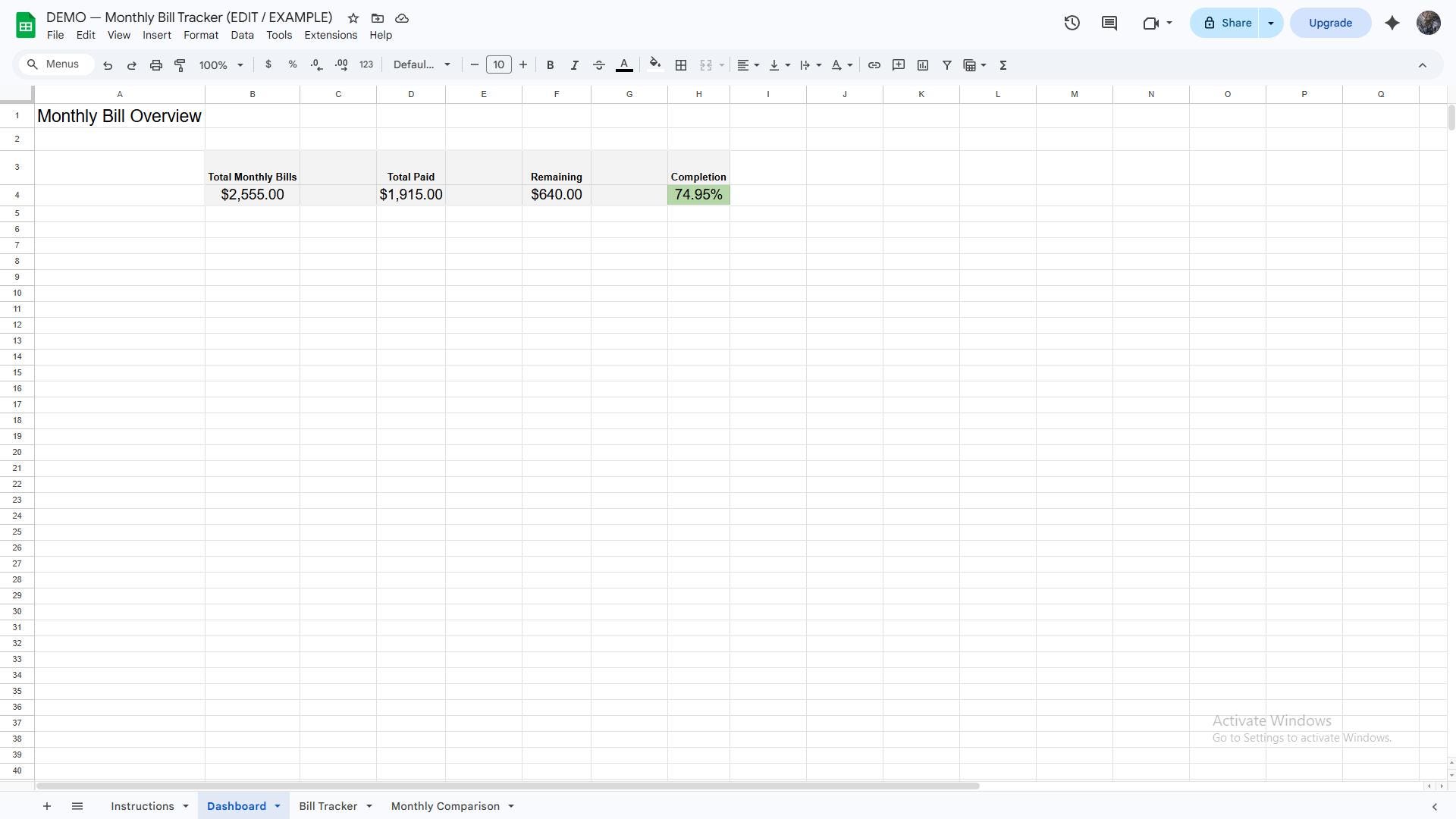Add a new sheet
Viewport: 1456px width, 819px height.
[47, 806]
